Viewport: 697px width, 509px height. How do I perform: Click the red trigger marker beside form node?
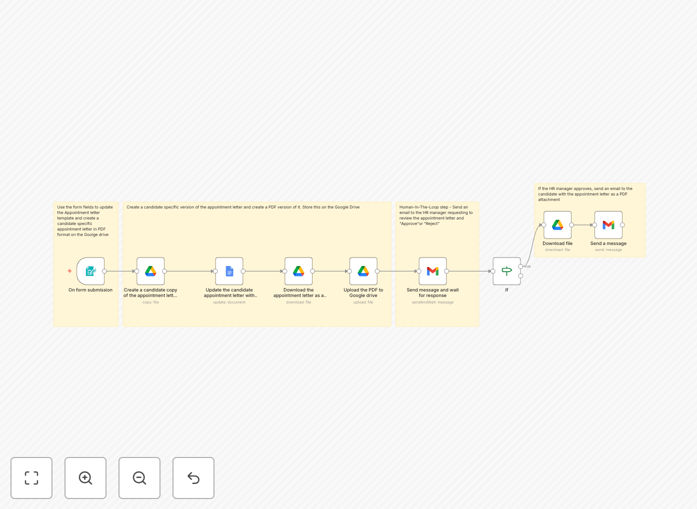click(x=69, y=271)
